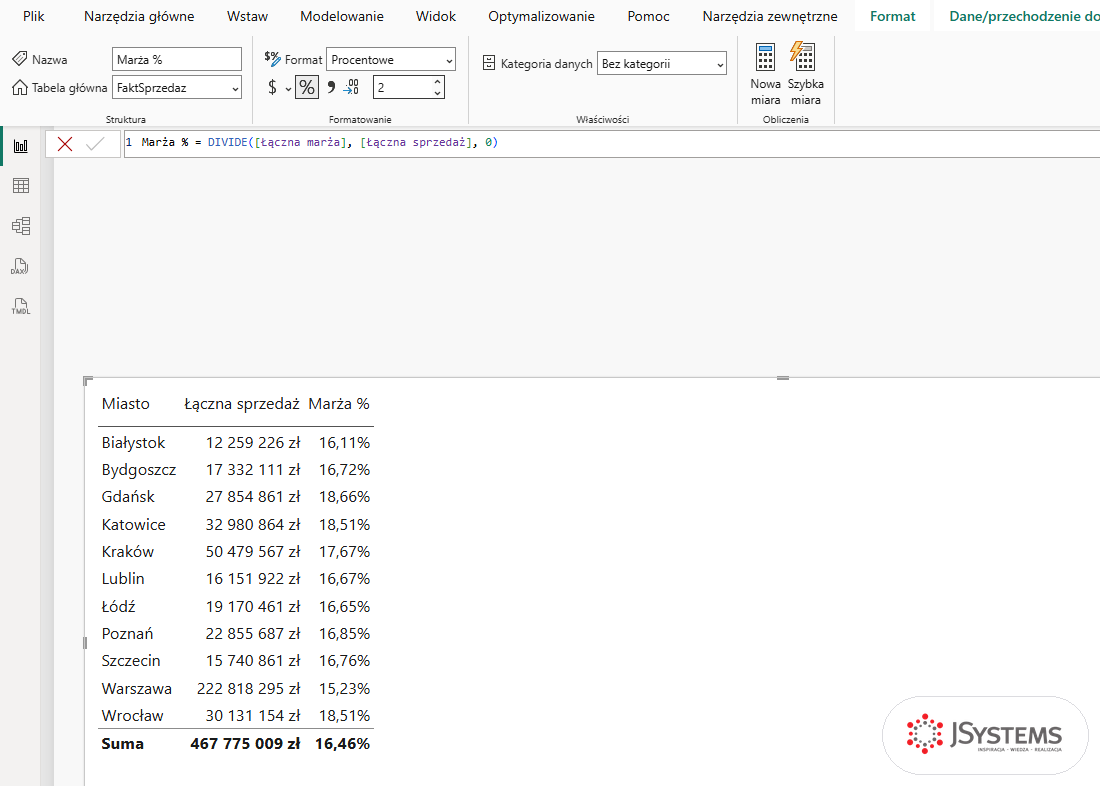Open Report view in left sidebar

(x=21, y=146)
